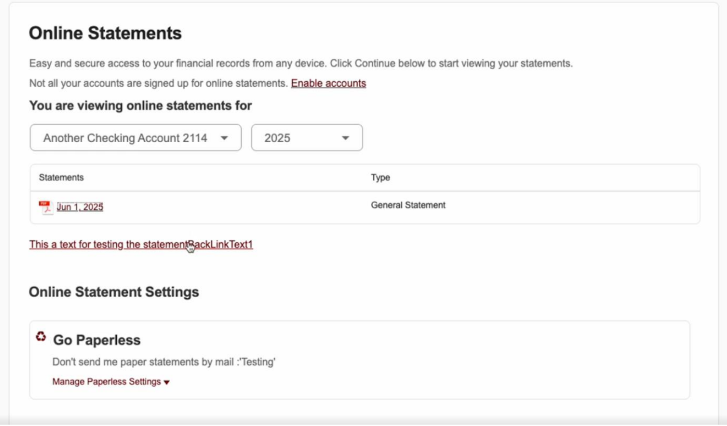Click the "Don't send me paper statements" text
Screen dimensions: 727x426
[163, 362]
